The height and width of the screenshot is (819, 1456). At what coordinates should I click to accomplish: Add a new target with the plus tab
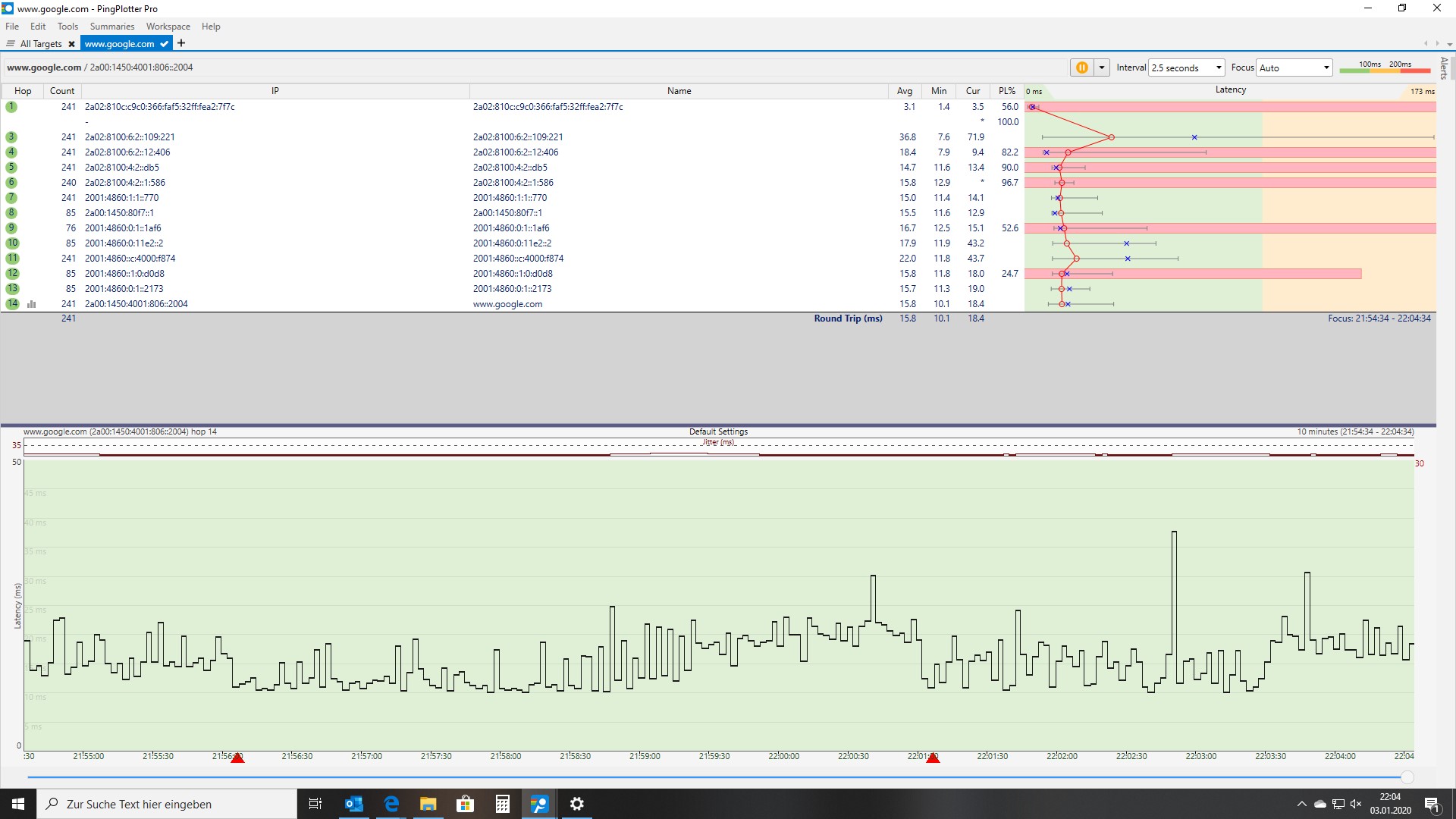click(181, 43)
